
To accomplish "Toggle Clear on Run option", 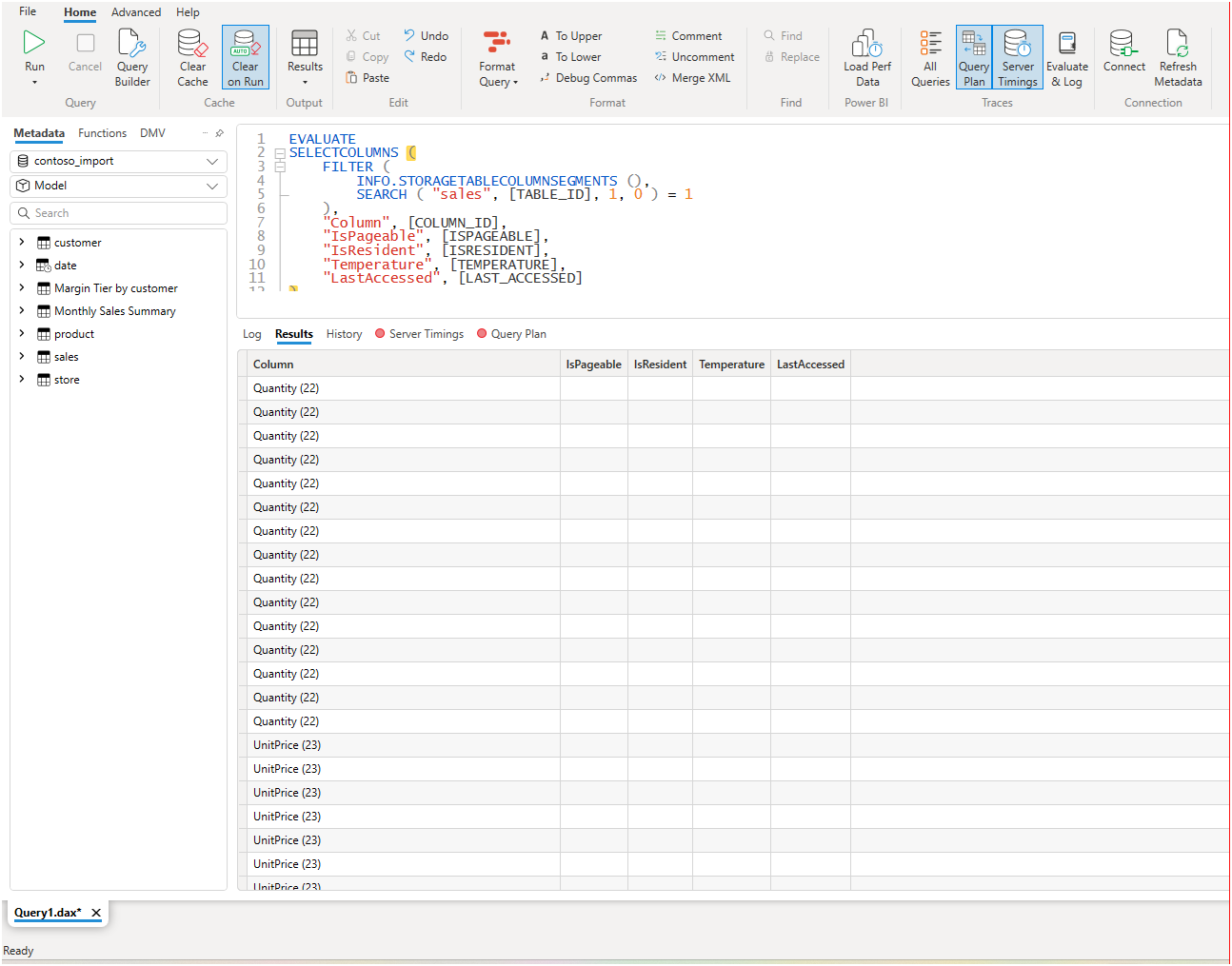I will pyautogui.click(x=246, y=57).
